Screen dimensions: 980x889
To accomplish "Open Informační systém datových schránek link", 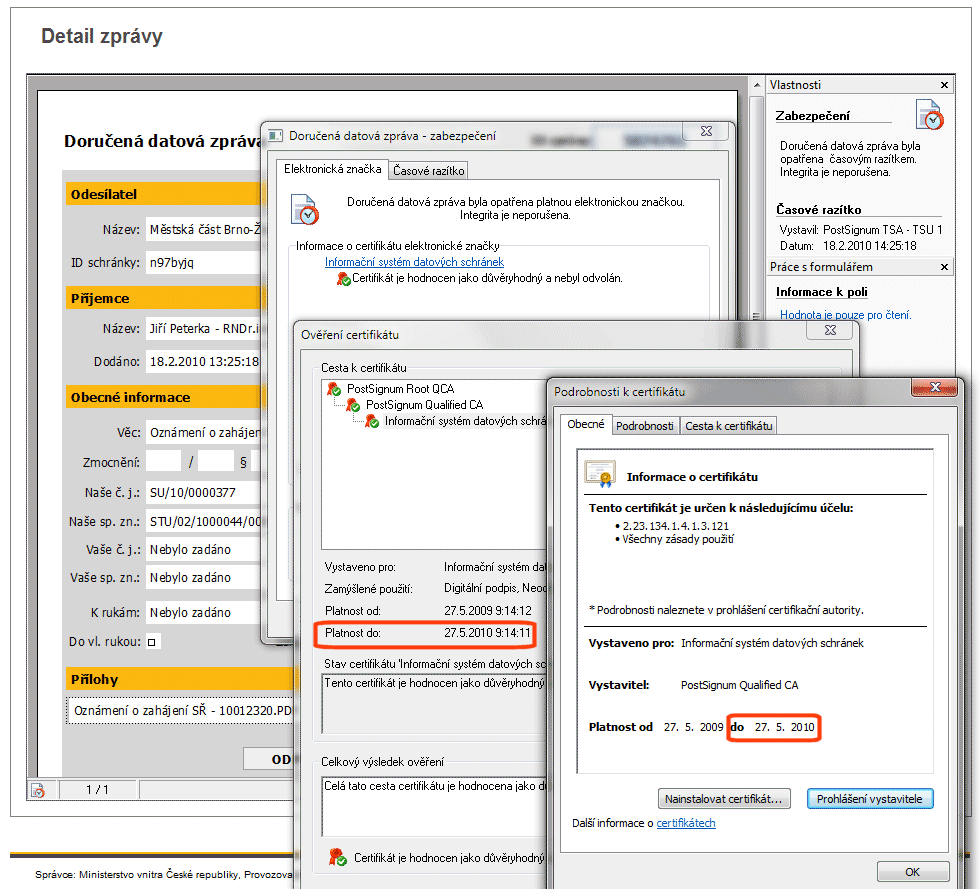I will (414, 262).
